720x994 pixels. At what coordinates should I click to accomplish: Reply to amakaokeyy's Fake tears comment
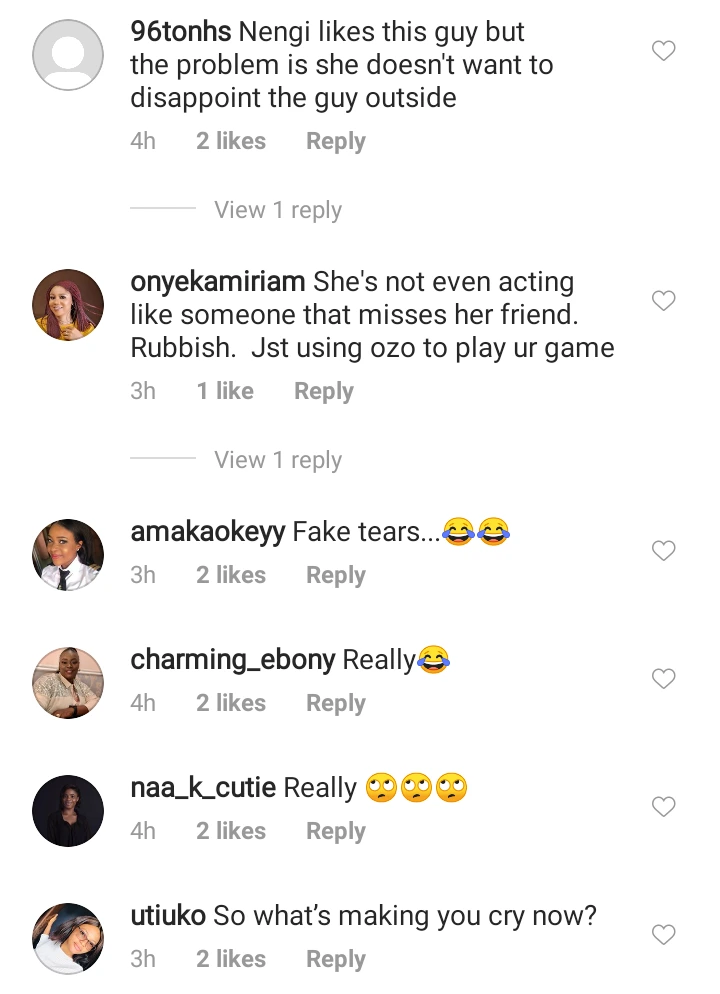coord(336,575)
